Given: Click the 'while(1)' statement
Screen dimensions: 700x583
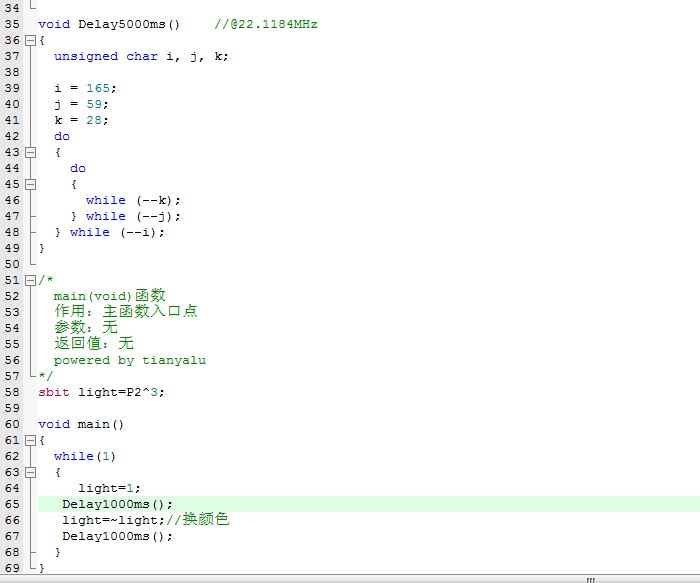Looking at the screenshot, I should pos(85,456).
